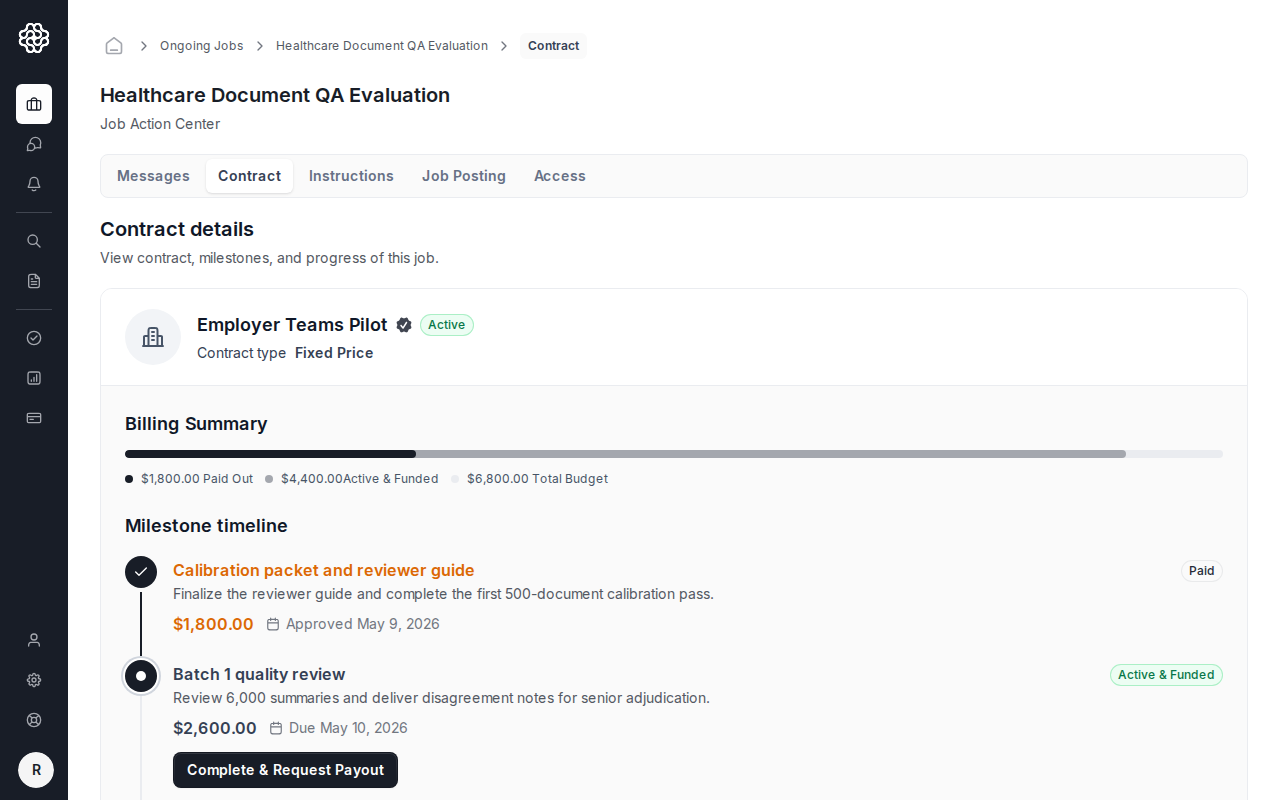This screenshot has width=1280, height=800.
Task: Click the Paid milestone badge
Action: 1202,571
